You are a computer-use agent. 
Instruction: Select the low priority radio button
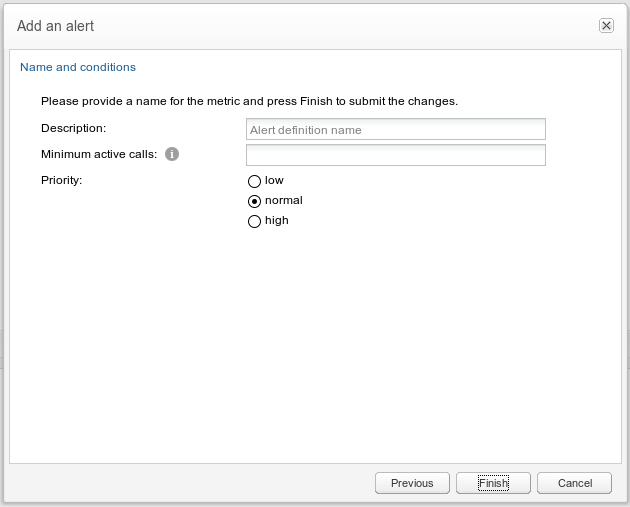(x=254, y=181)
